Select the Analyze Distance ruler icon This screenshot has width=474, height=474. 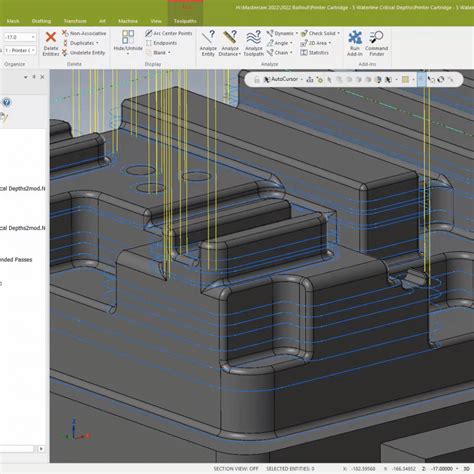click(x=230, y=37)
